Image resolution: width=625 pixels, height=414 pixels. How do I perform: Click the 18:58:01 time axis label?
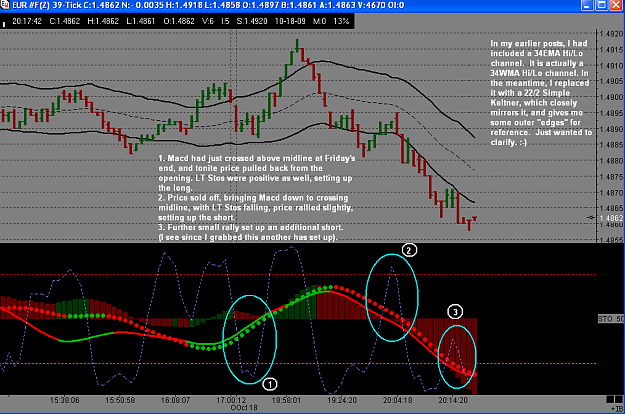pyautogui.click(x=286, y=400)
